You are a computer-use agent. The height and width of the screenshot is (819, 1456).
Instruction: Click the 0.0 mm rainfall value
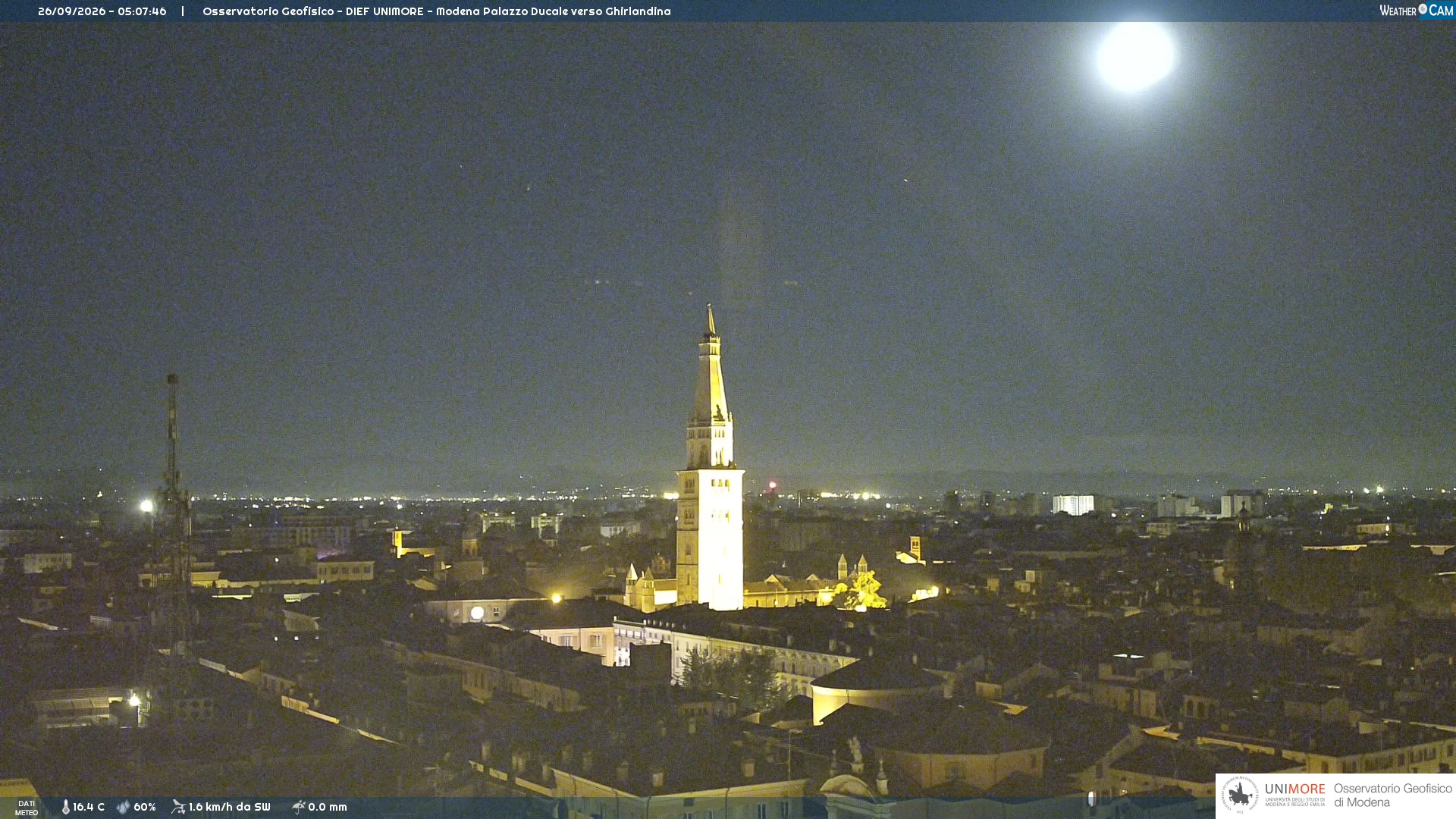click(328, 807)
